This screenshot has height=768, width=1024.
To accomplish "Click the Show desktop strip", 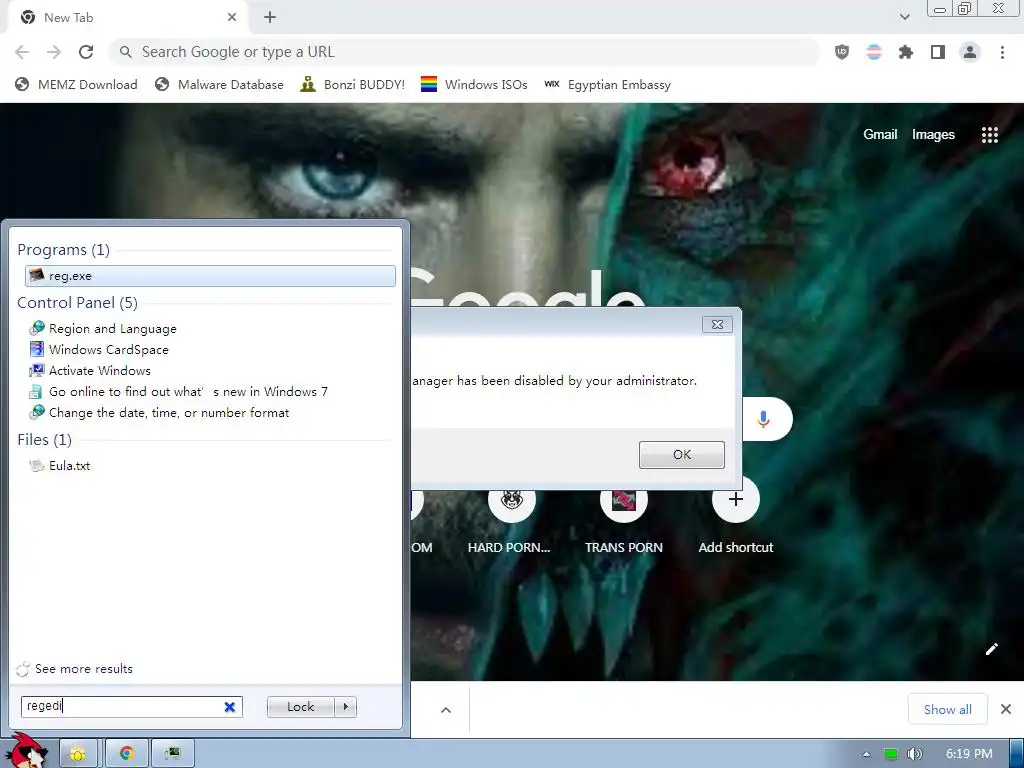I will pos(1017,754).
